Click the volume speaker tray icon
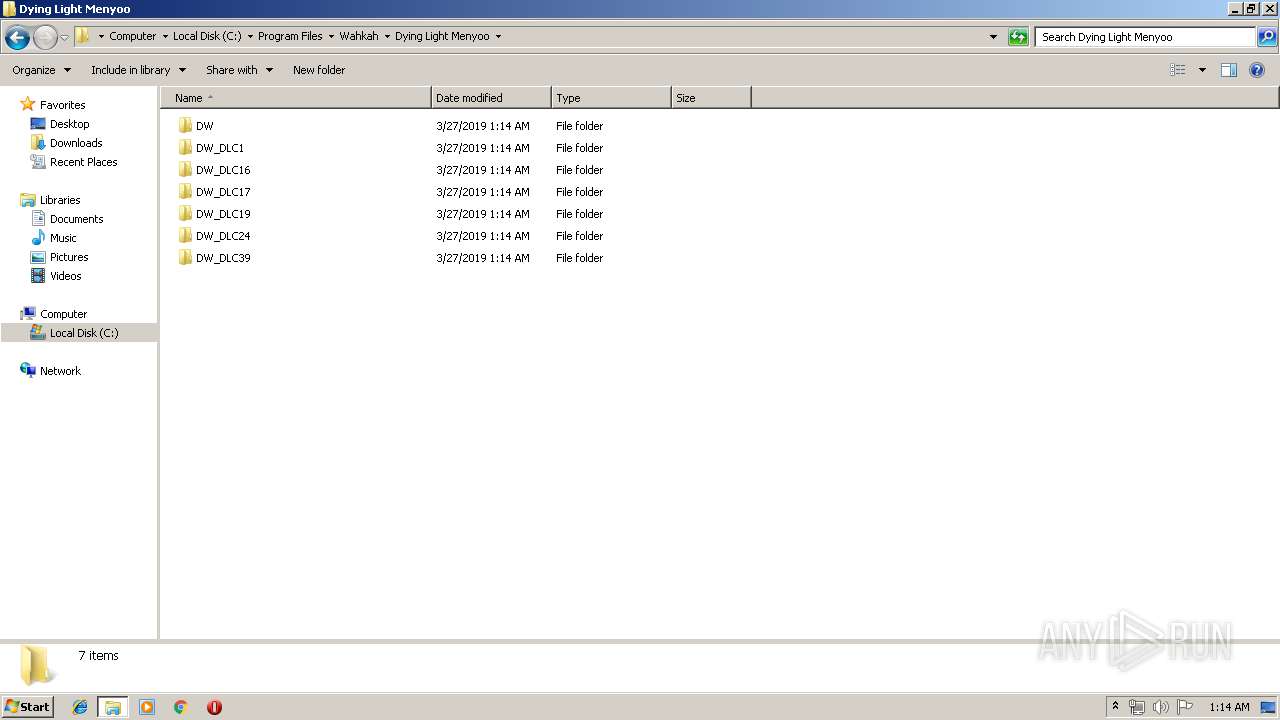1280x720 pixels. 1161,707
